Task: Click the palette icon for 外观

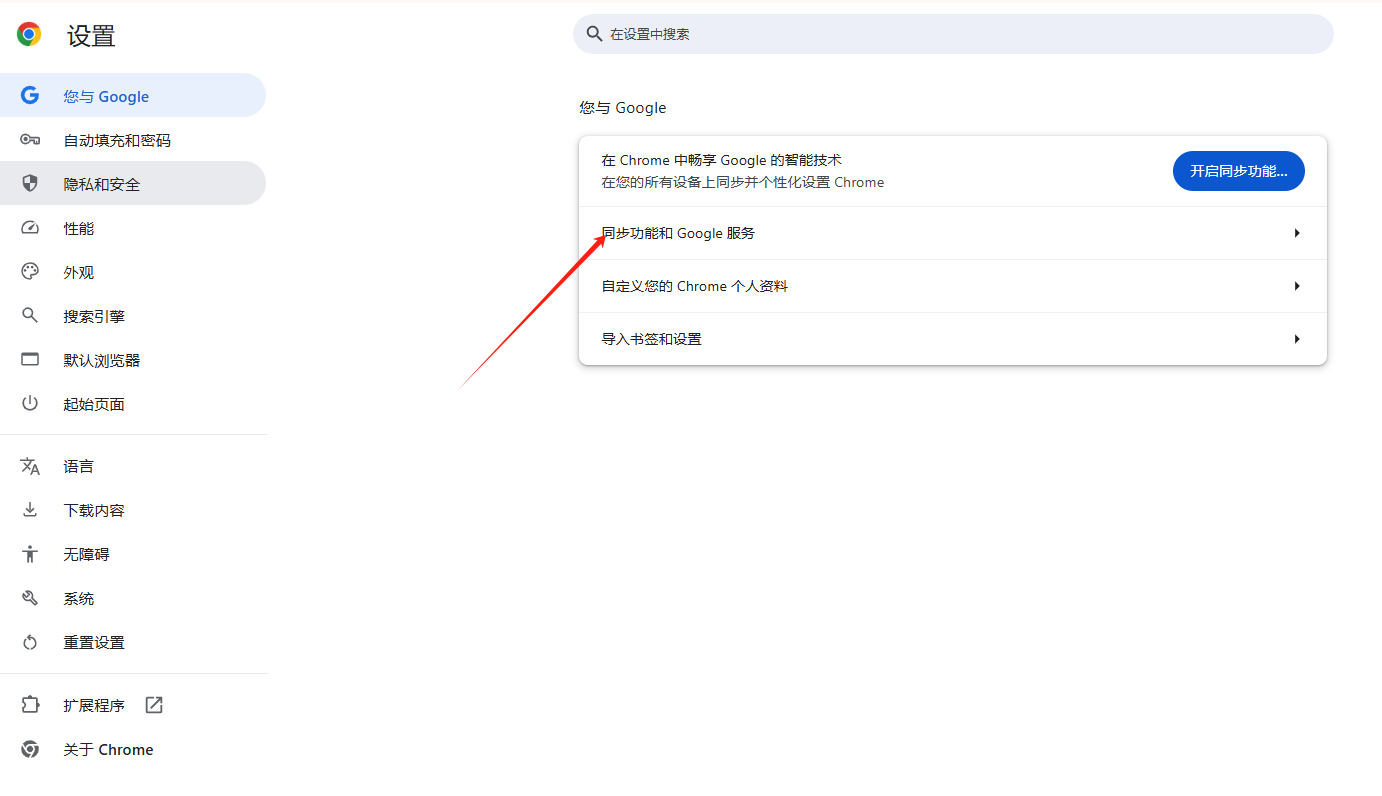Action: [30, 272]
